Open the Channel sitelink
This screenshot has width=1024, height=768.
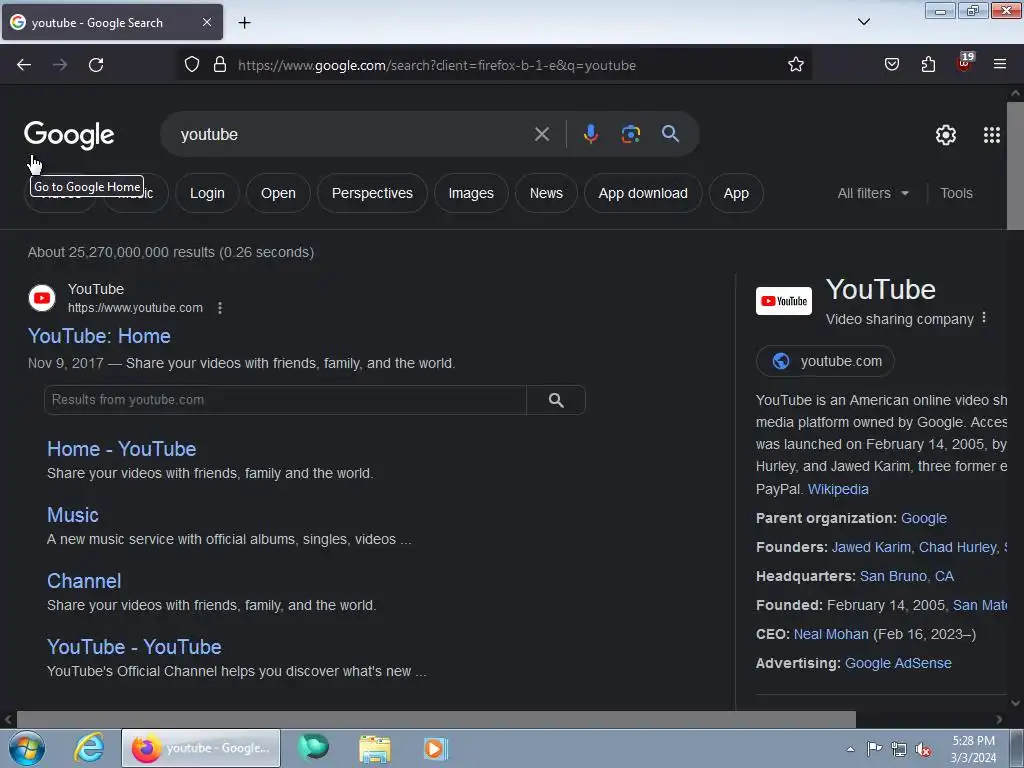(x=84, y=581)
